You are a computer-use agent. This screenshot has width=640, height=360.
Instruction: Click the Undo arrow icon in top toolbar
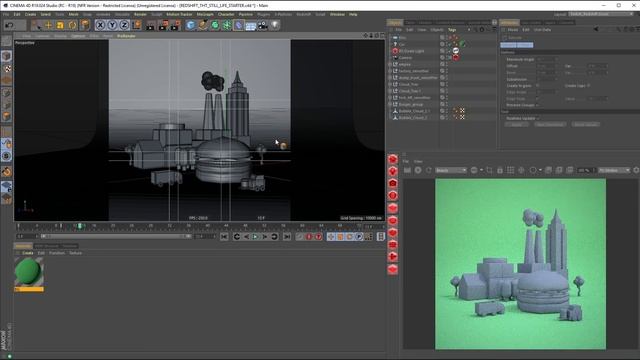coord(9,25)
